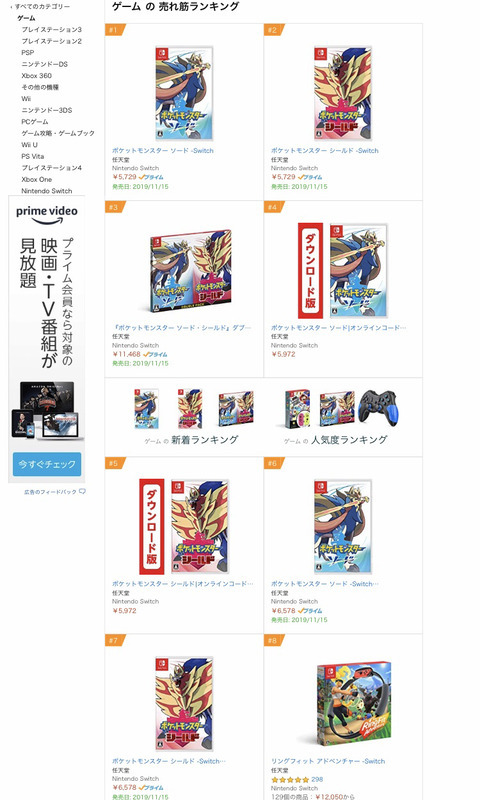Click the star rating of Ring Fit Adventure
480x800 pixels.
click(290, 780)
